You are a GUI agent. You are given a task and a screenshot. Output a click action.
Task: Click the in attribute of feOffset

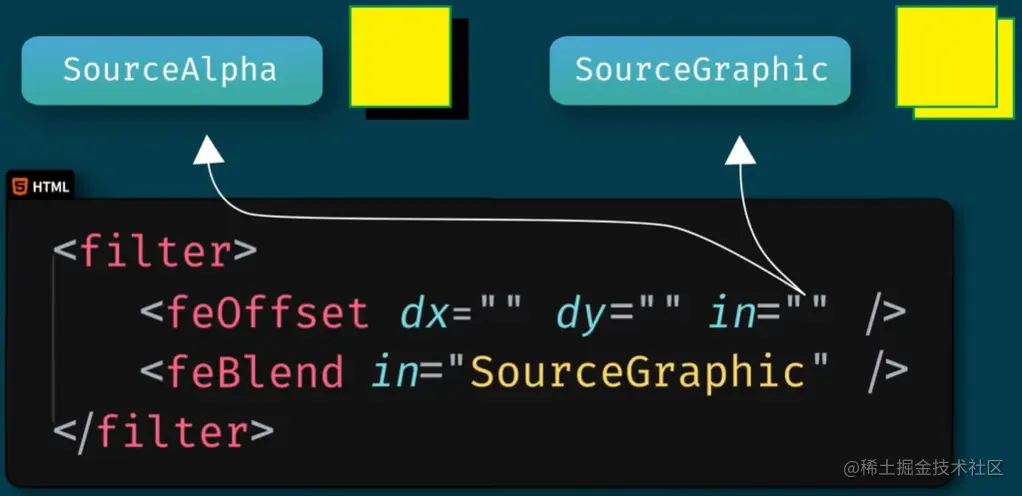click(x=732, y=312)
